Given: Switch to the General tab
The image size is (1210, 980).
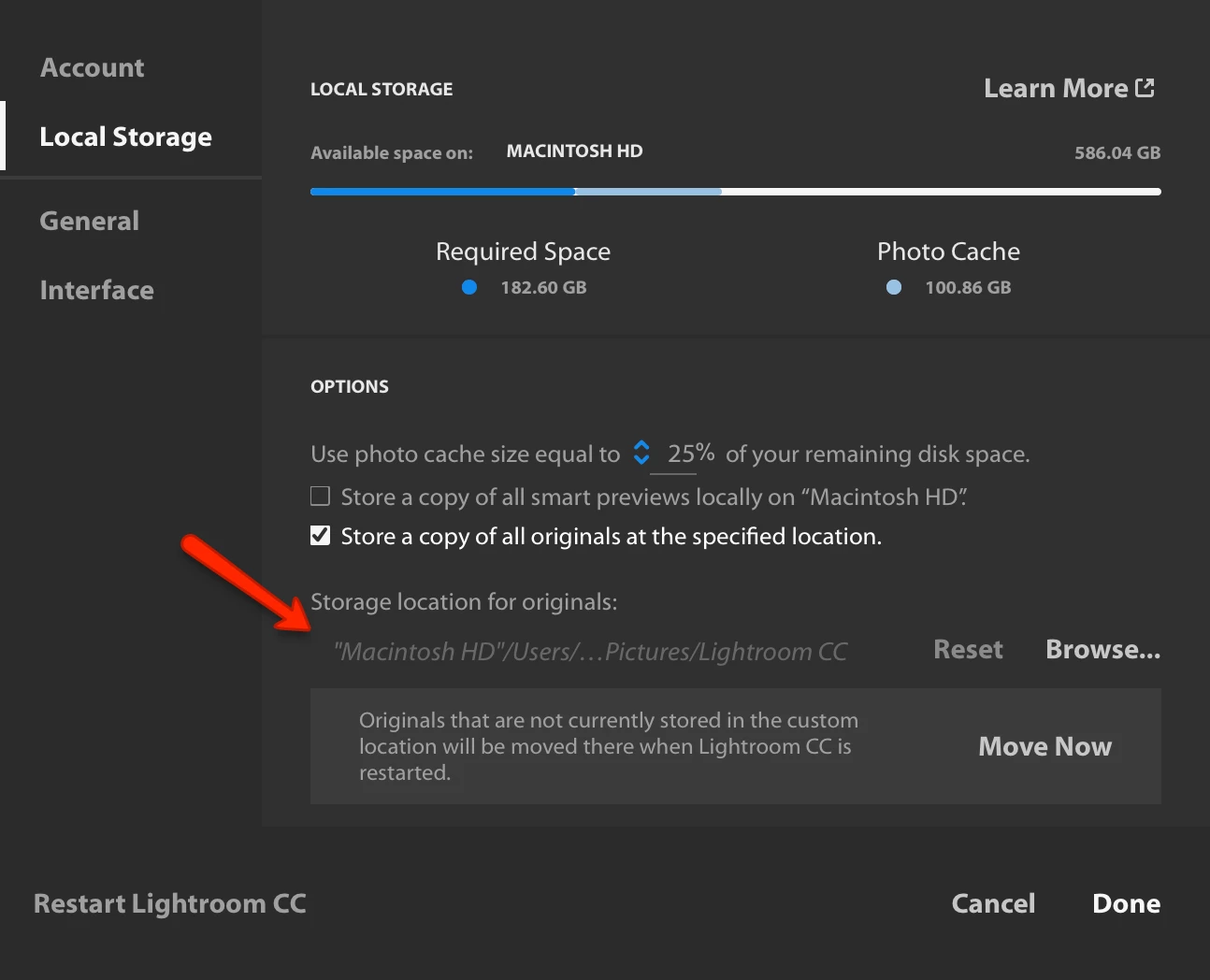Looking at the screenshot, I should pyautogui.click(x=90, y=221).
